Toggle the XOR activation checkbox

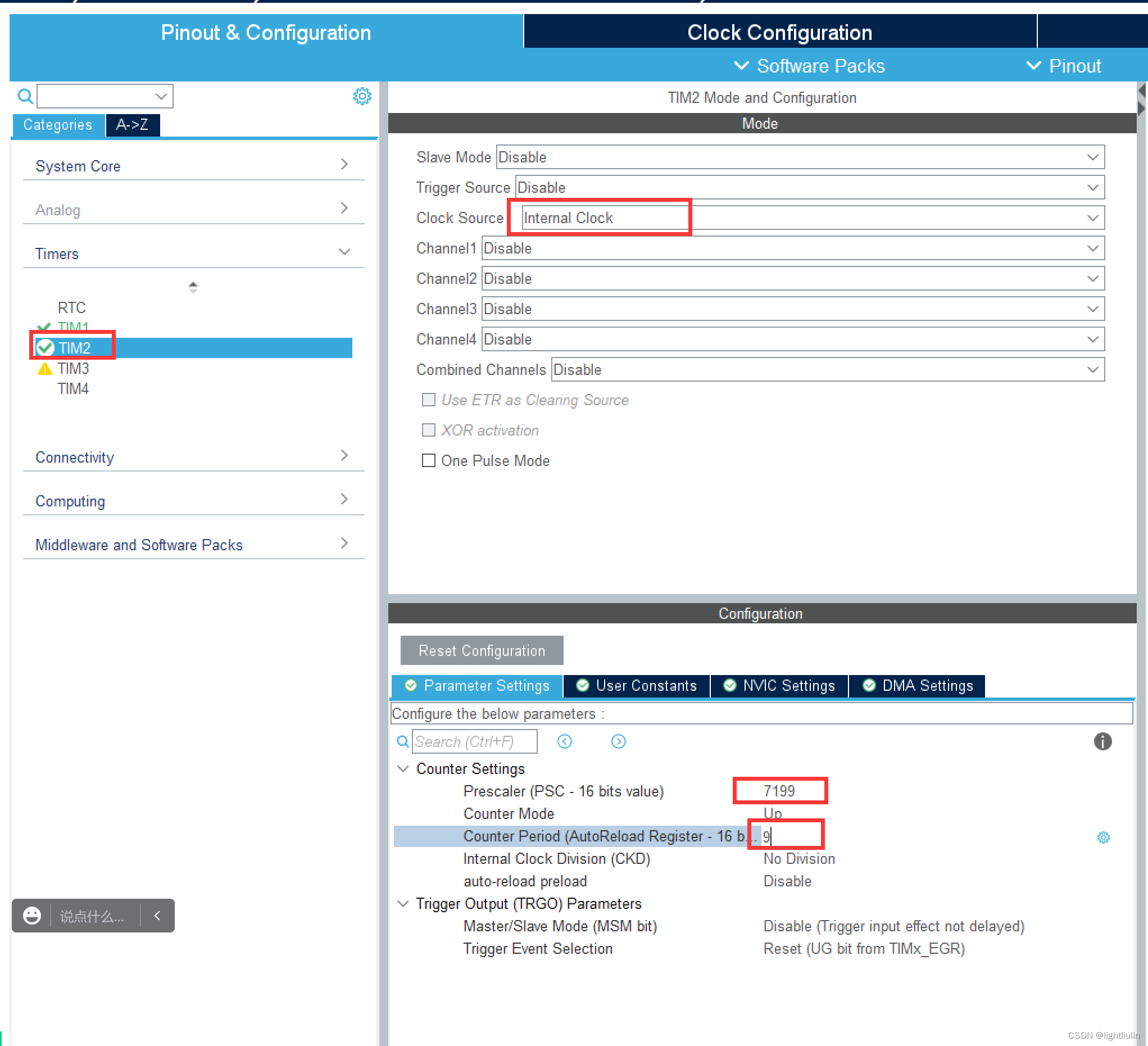428,430
